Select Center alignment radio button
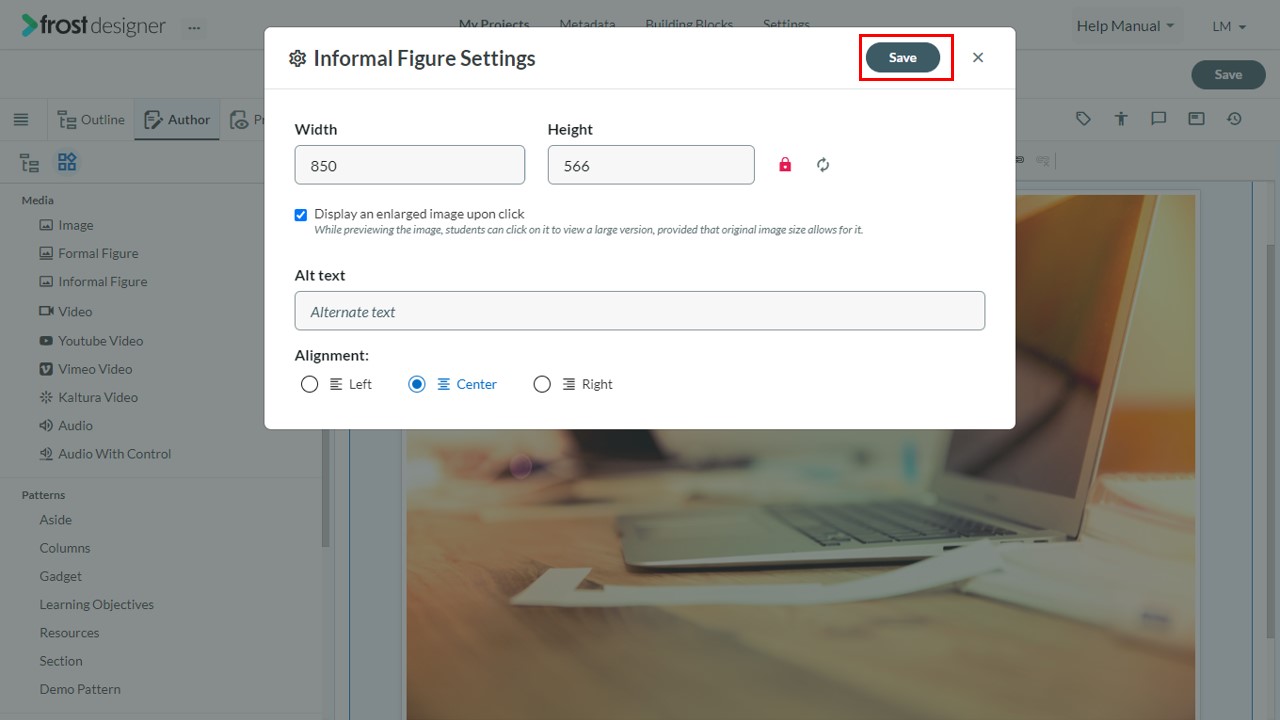Image resolution: width=1280 pixels, height=720 pixels. [417, 384]
